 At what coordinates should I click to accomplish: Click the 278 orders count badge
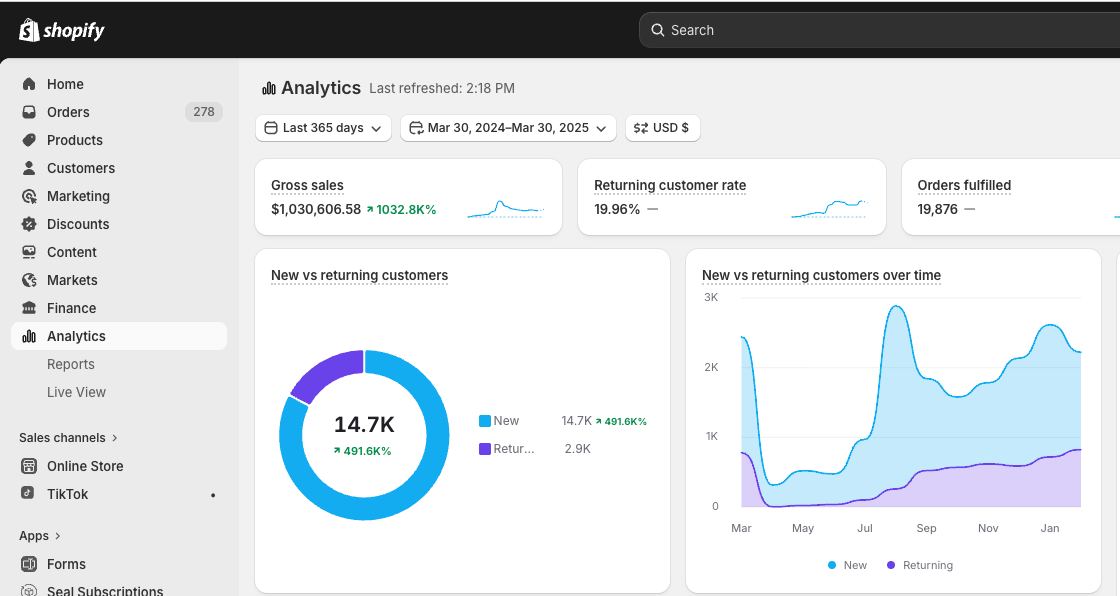204,111
